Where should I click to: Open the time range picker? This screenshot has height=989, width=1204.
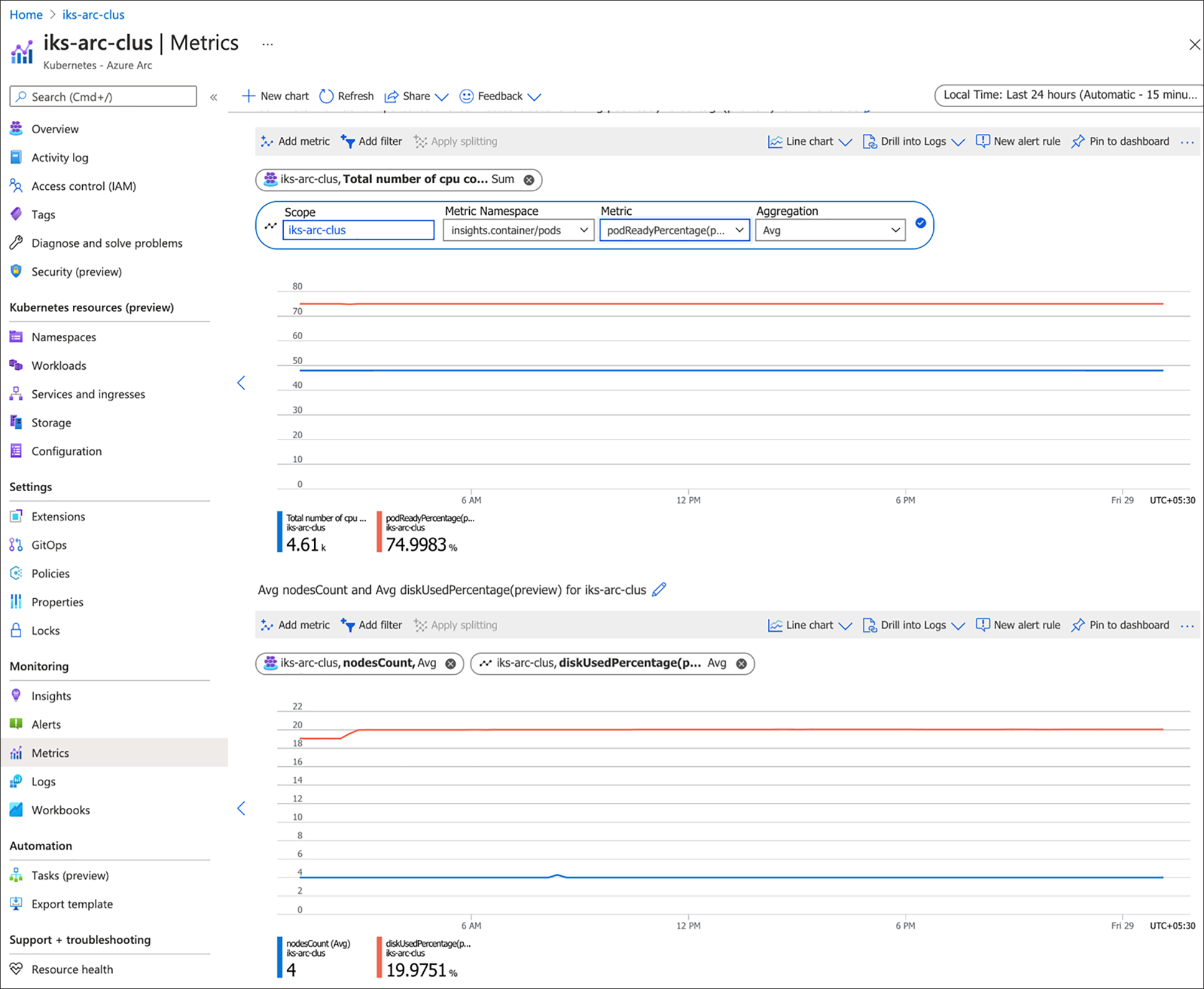1066,95
